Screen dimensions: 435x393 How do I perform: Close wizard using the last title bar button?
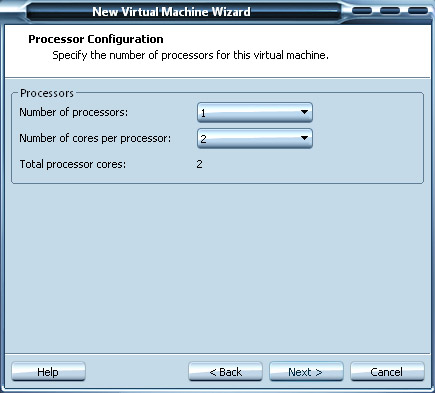(x=418, y=11)
